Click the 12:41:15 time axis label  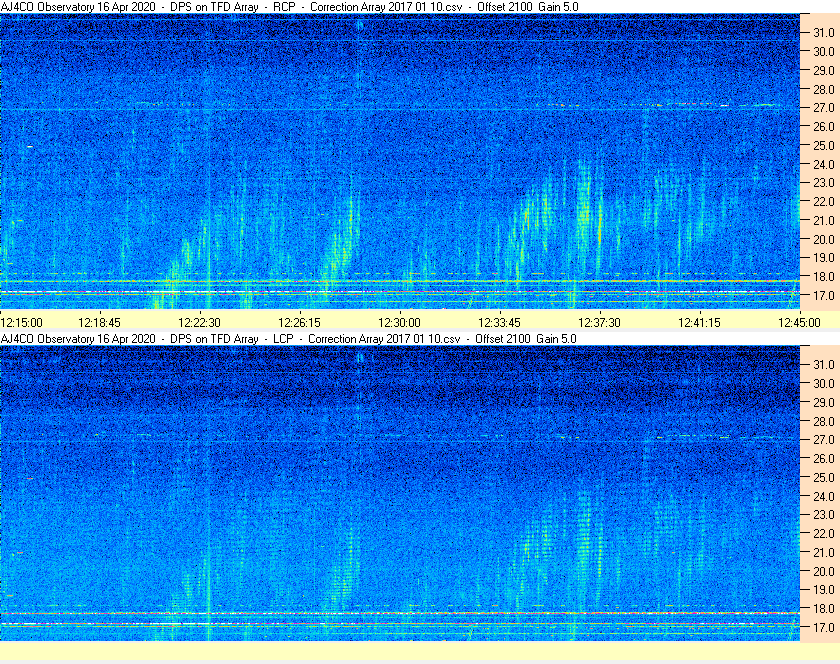[699, 322]
